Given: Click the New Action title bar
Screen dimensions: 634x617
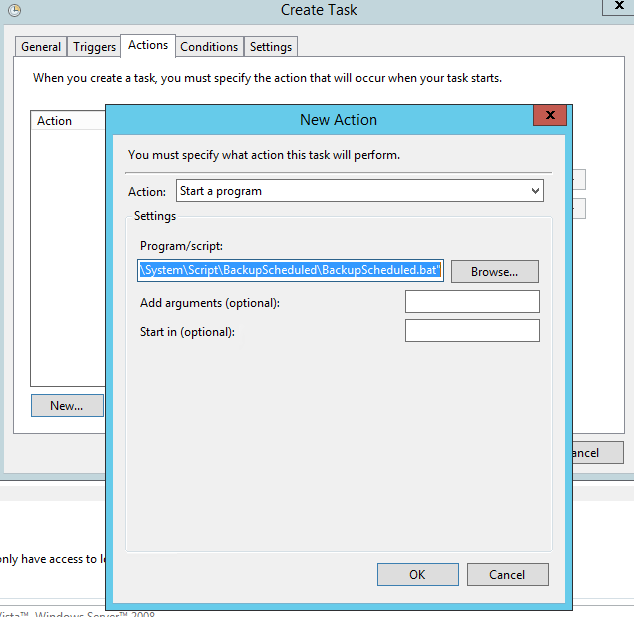Looking at the screenshot, I should pyautogui.click(x=338, y=119).
